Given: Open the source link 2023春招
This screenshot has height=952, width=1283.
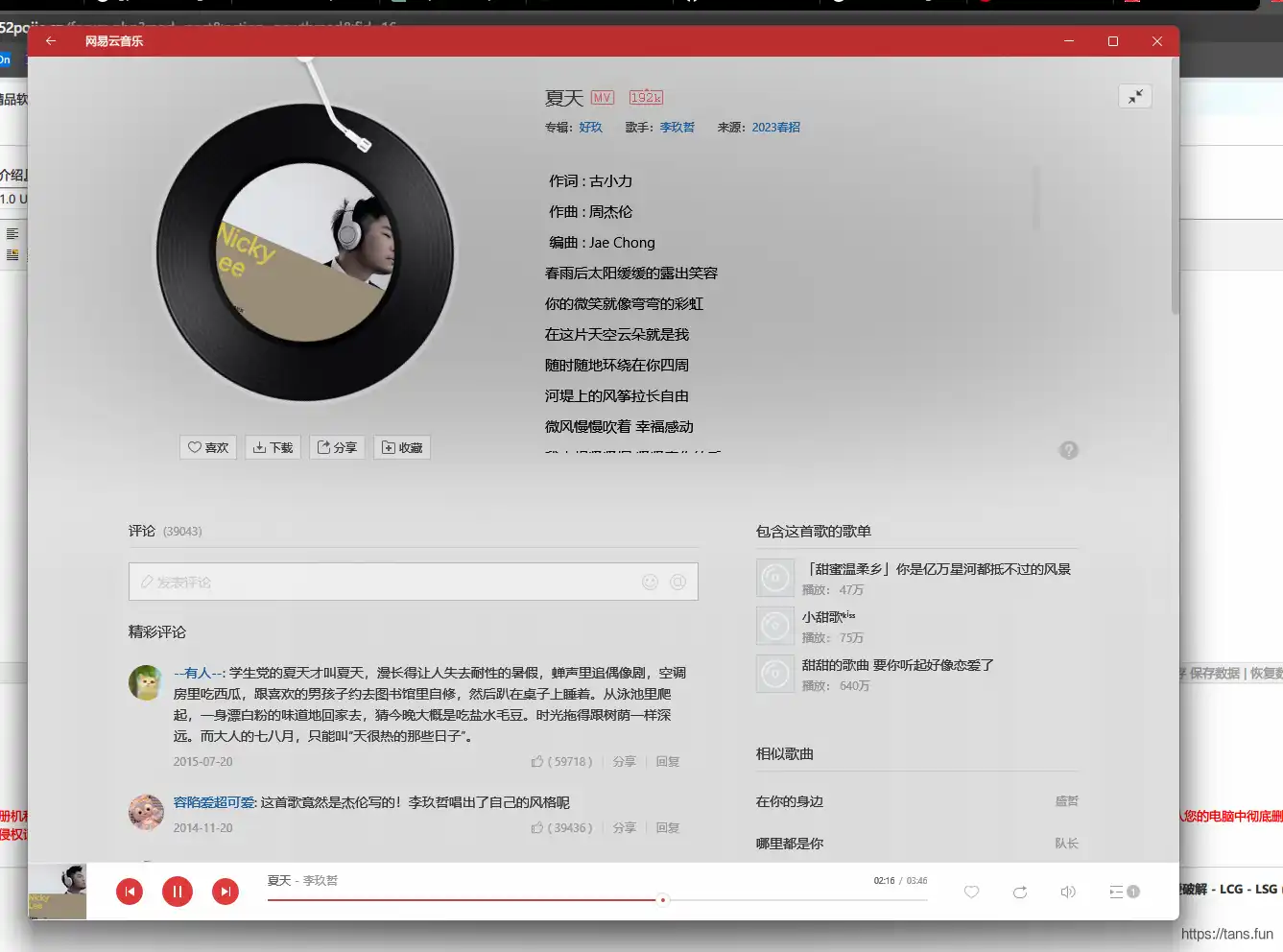Looking at the screenshot, I should [775, 127].
